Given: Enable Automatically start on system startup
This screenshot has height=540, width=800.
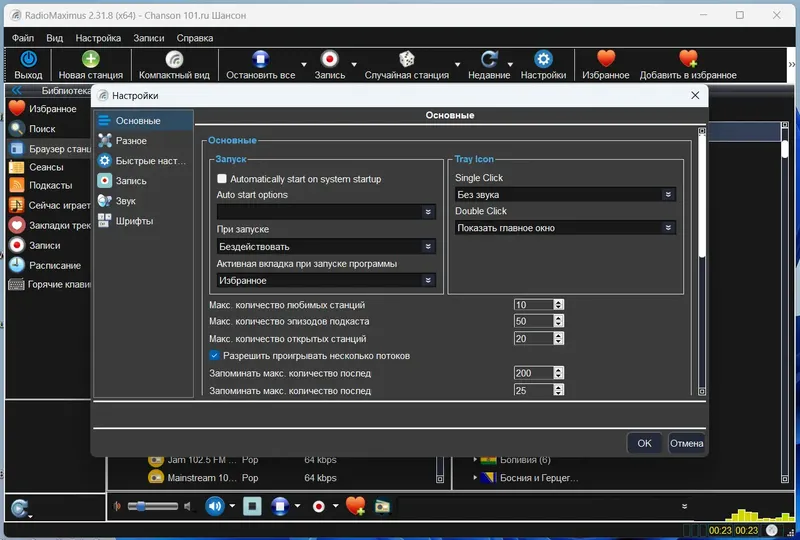Looking at the screenshot, I should tap(221, 179).
